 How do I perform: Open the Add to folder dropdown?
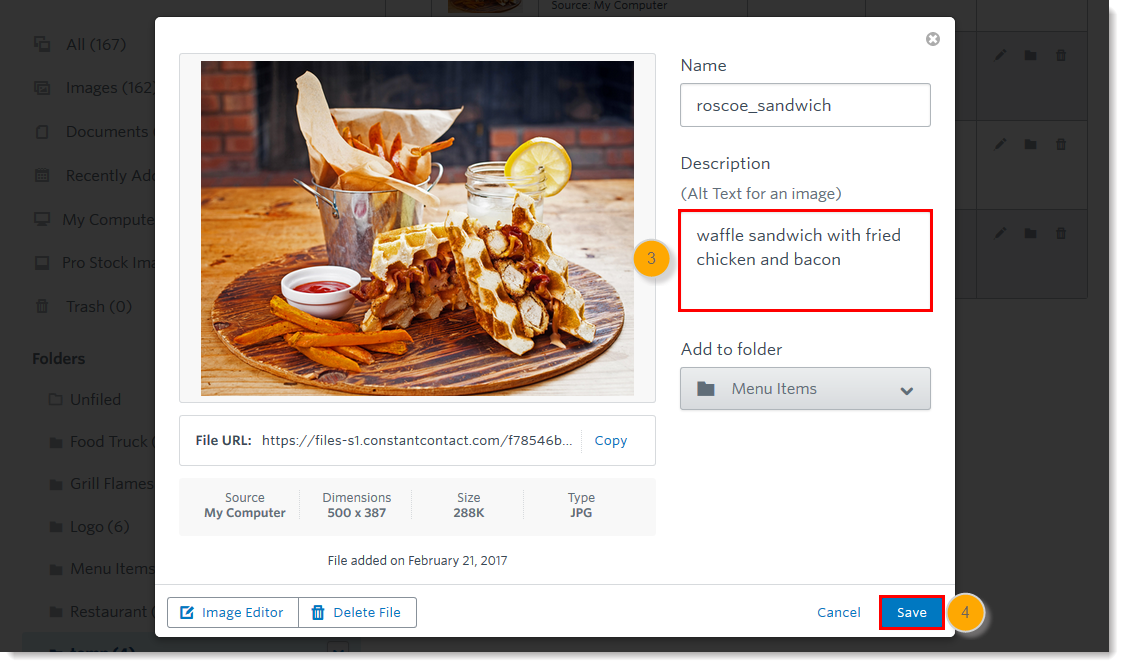(804, 388)
